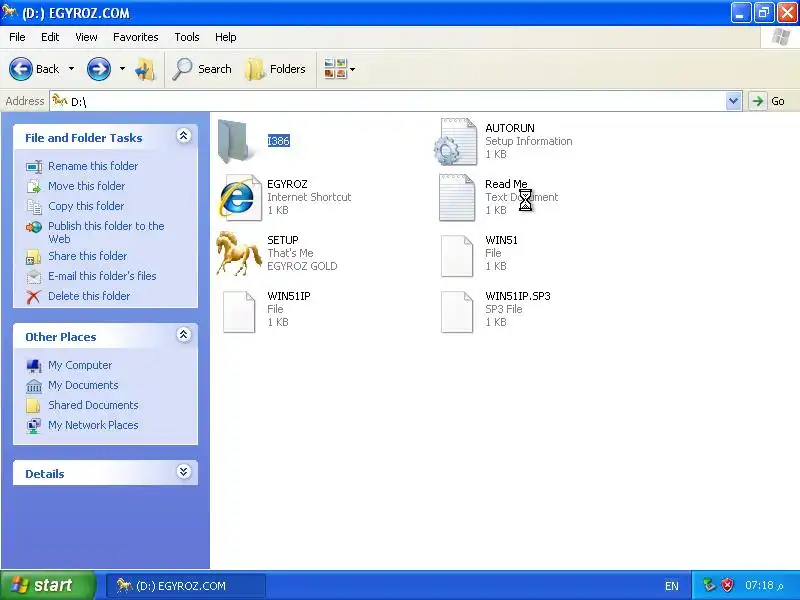The width and height of the screenshot is (800, 600).
Task: Select the WIN51IP.SP3 file icon
Action: point(457,312)
